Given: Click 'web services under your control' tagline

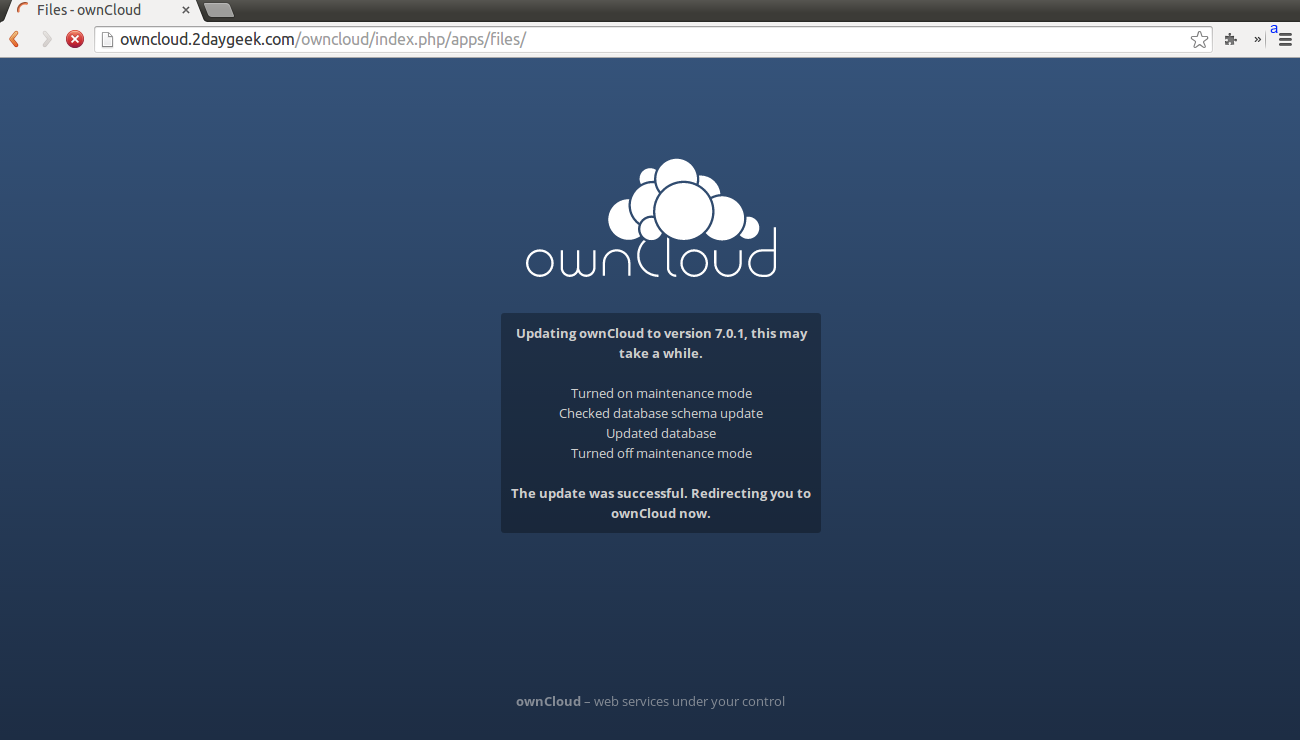Looking at the screenshot, I should point(689,701).
